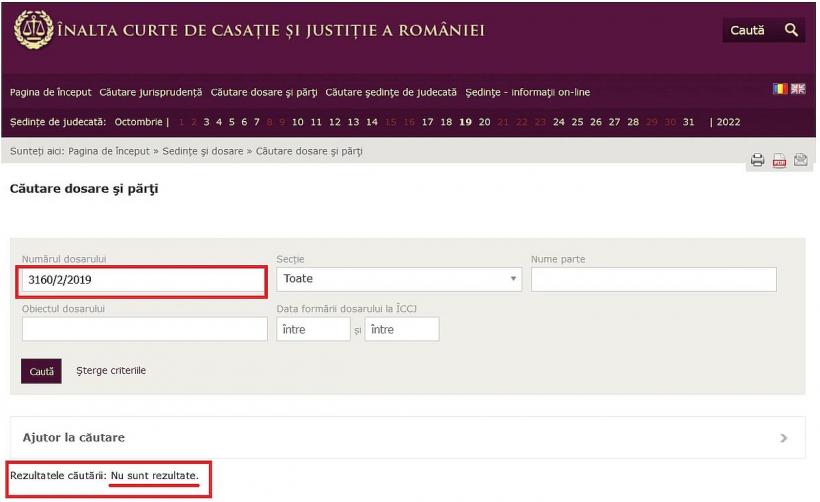Export page using the PDF icon
This screenshot has height=502, width=820.
click(x=779, y=160)
